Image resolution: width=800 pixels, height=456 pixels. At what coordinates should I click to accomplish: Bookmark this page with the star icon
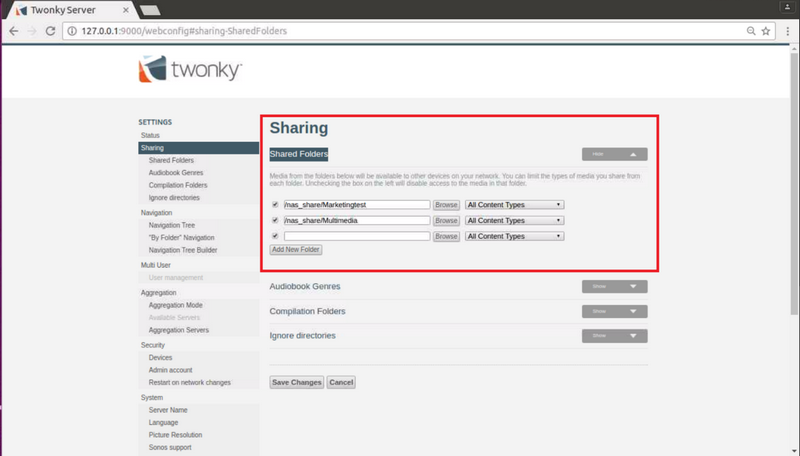coord(766,31)
